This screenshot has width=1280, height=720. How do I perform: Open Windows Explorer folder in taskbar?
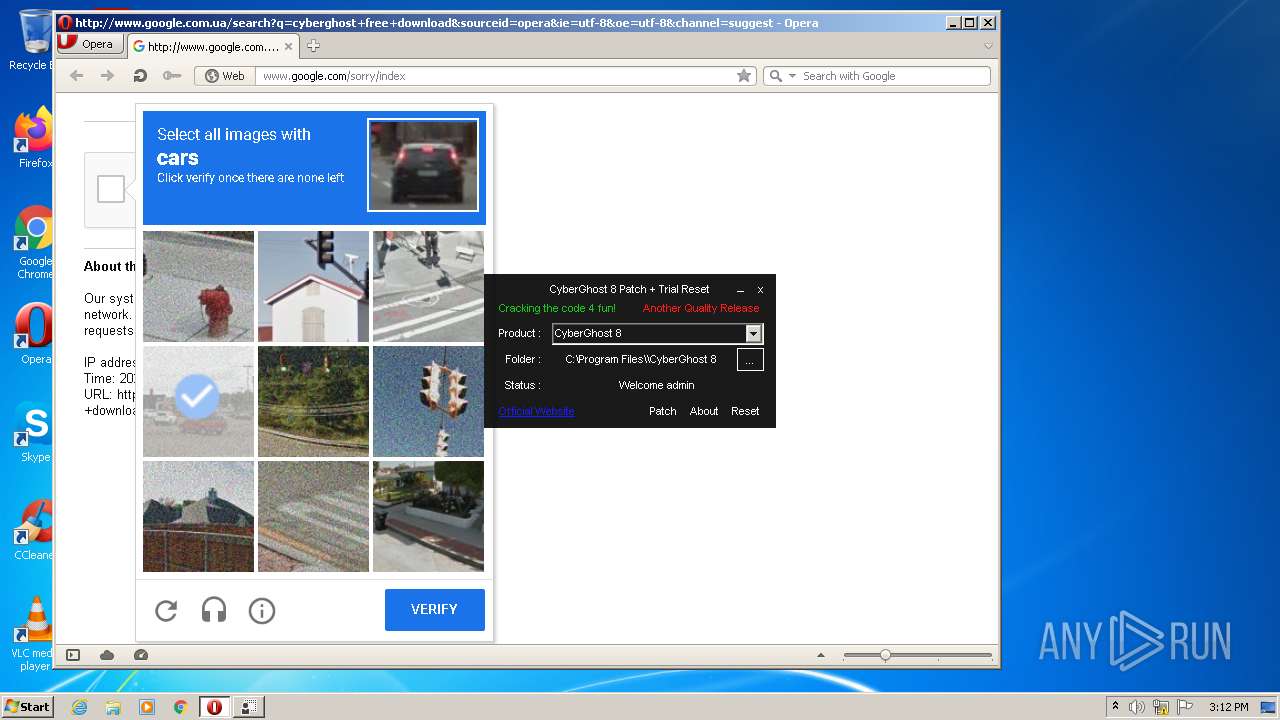coord(113,707)
